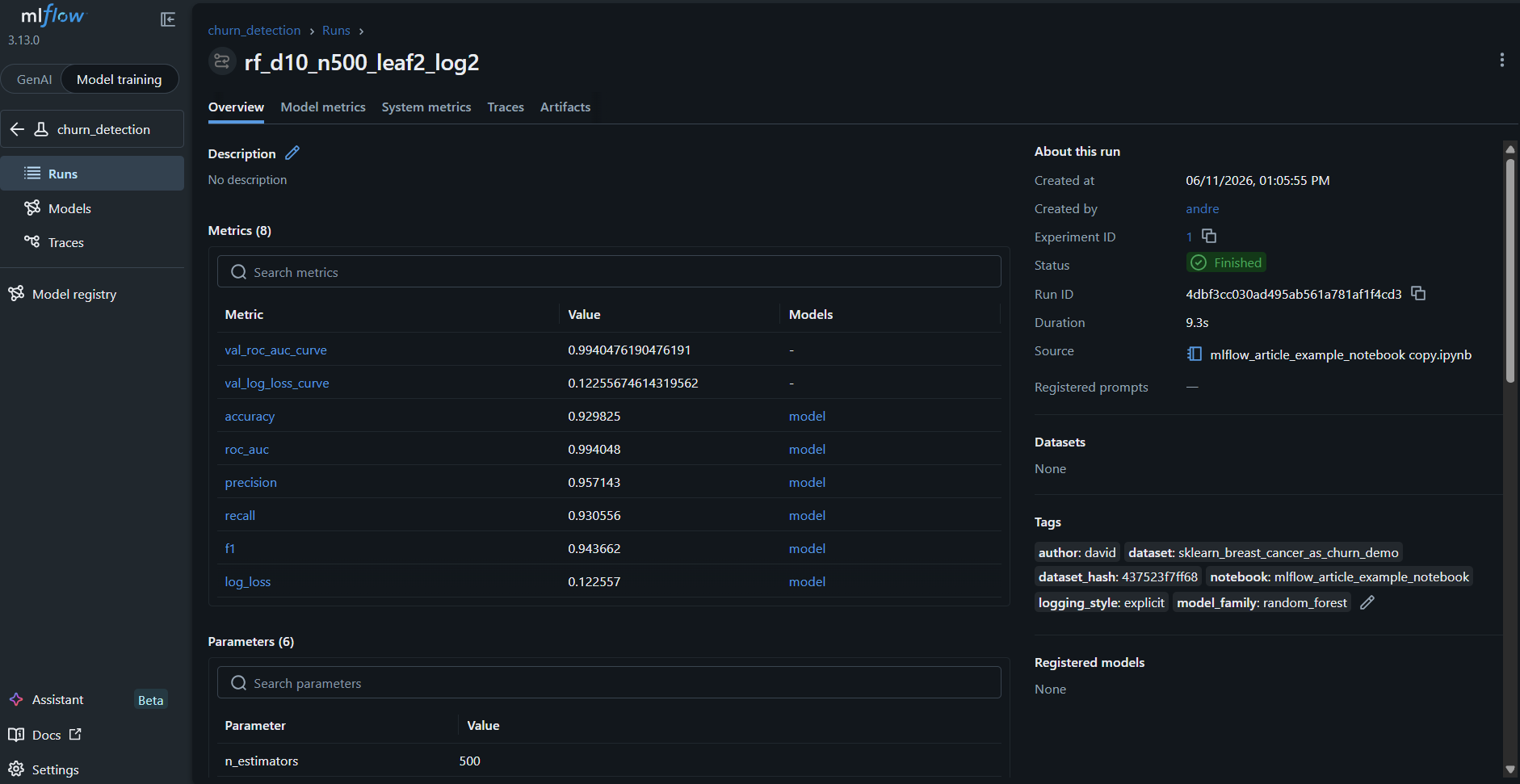Open the Traces tab of the run
Image resolution: width=1520 pixels, height=784 pixels.
tap(506, 107)
